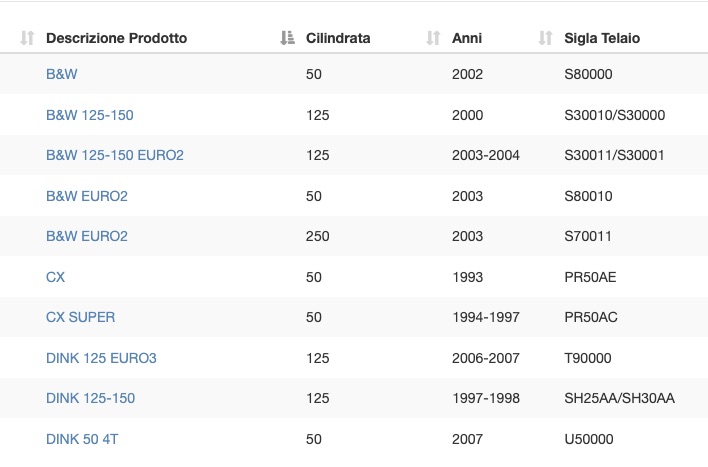Open the CX product link
708x467 pixels.
coord(56,277)
